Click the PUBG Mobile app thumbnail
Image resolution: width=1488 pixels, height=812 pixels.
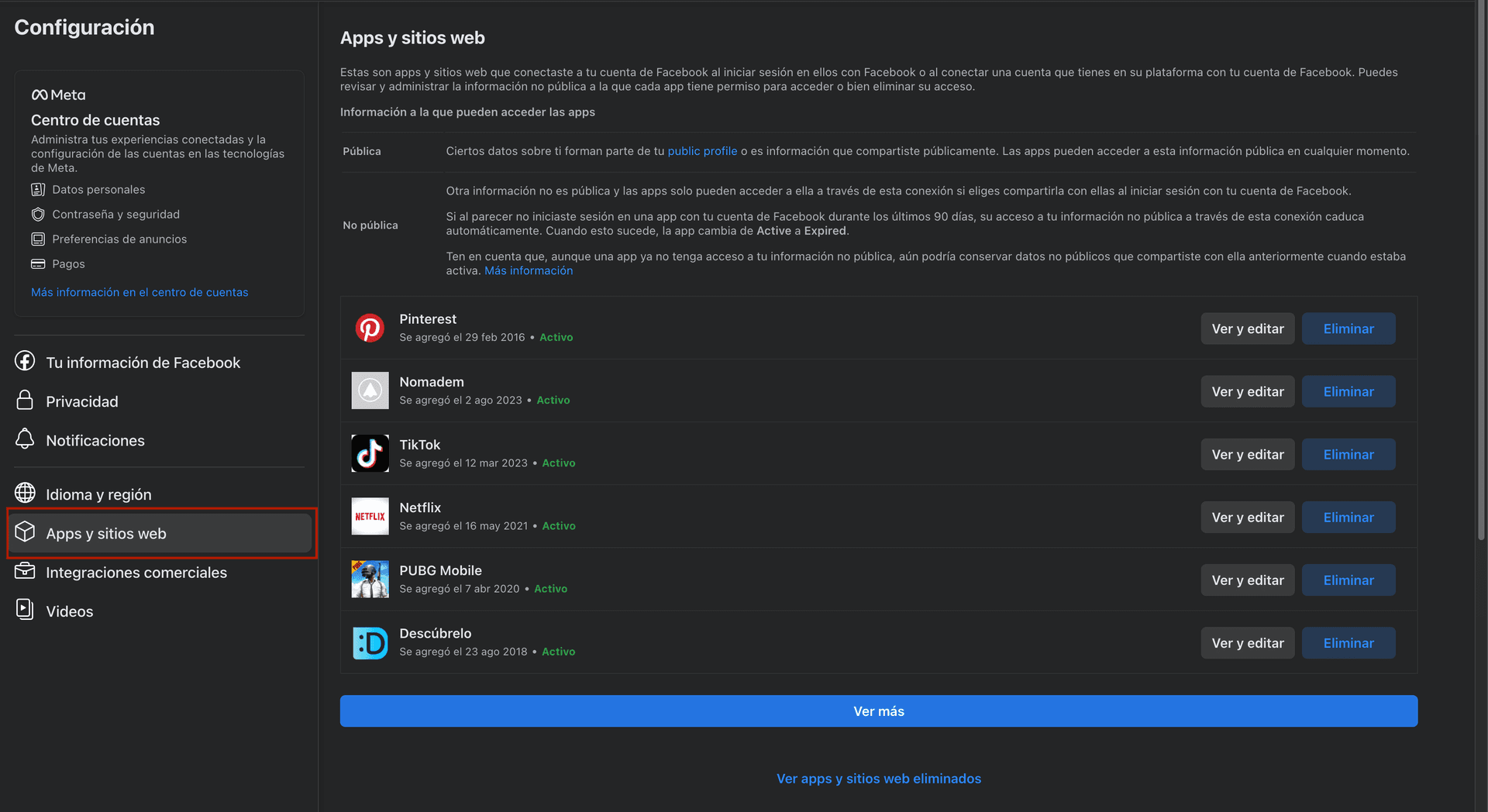[x=370, y=579]
